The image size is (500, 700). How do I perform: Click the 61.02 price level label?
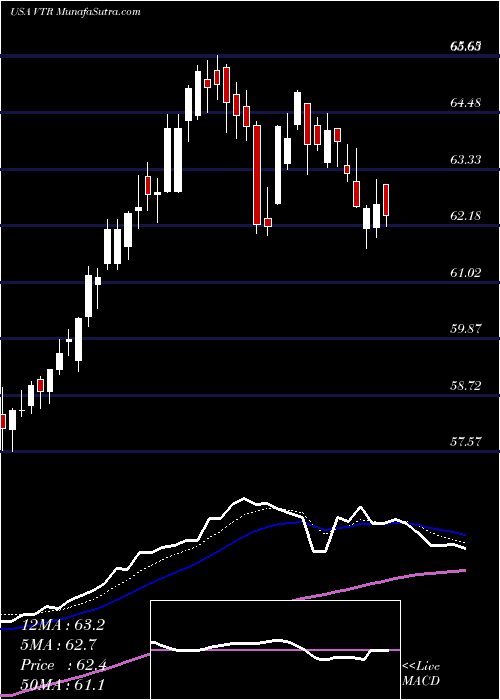[466, 273]
